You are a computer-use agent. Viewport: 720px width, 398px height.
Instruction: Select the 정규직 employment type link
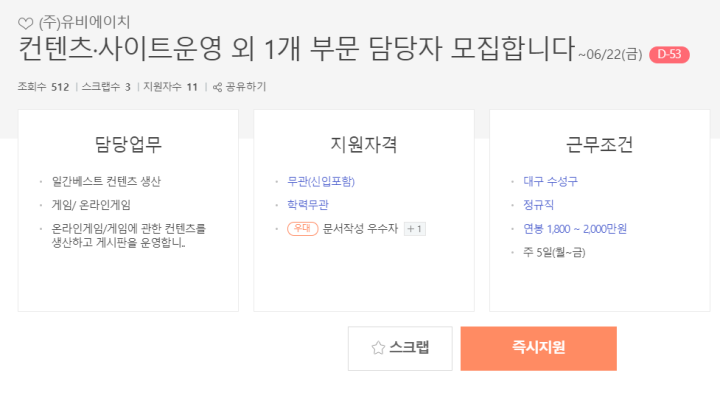click(539, 205)
